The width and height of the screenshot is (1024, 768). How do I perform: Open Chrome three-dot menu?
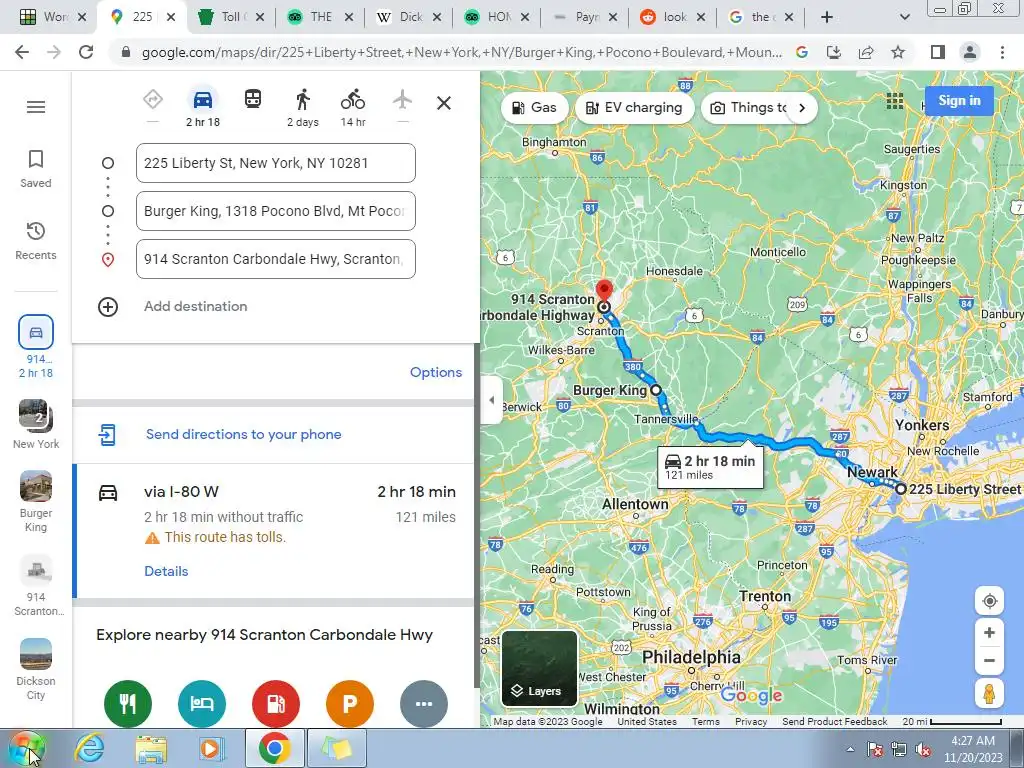click(1002, 52)
